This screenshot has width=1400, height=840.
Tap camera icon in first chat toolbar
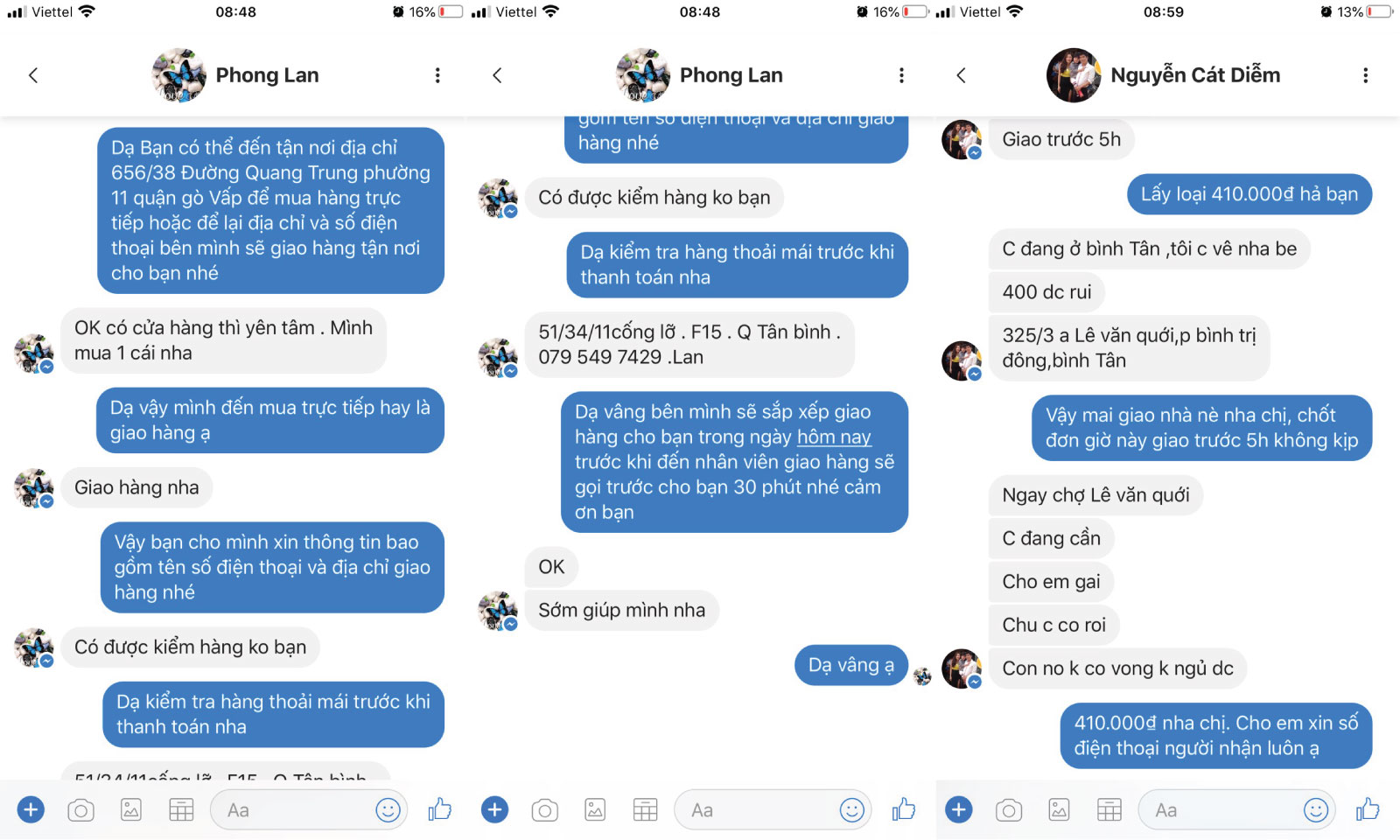[x=80, y=810]
